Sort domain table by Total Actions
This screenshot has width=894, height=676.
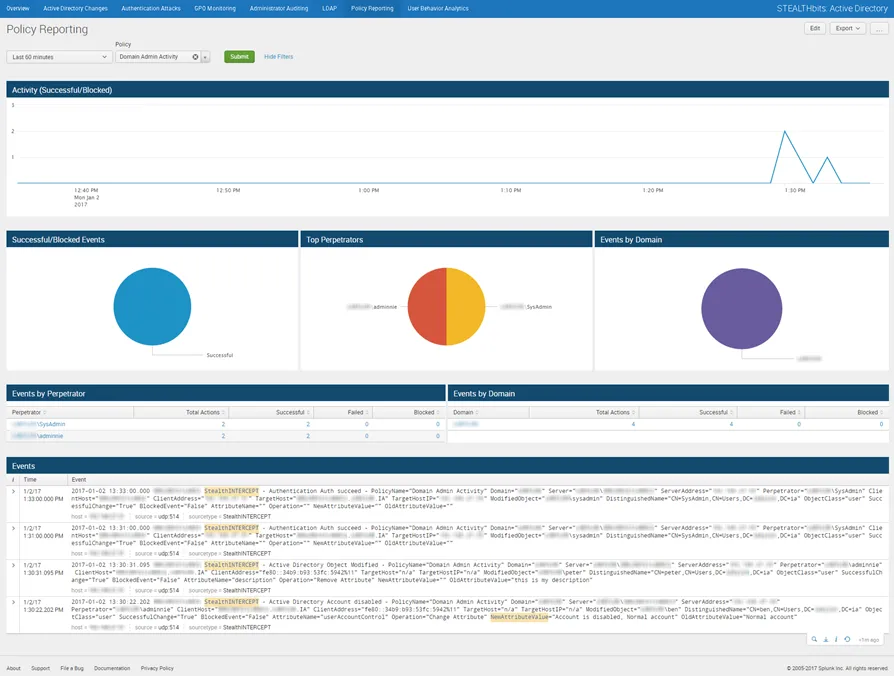pyautogui.click(x=615, y=412)
